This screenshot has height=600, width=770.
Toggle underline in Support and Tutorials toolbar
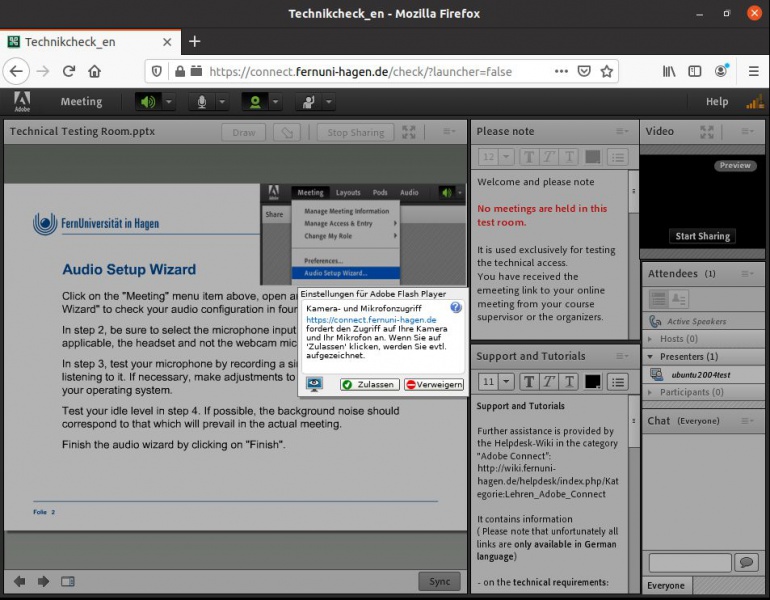(569, 382)
